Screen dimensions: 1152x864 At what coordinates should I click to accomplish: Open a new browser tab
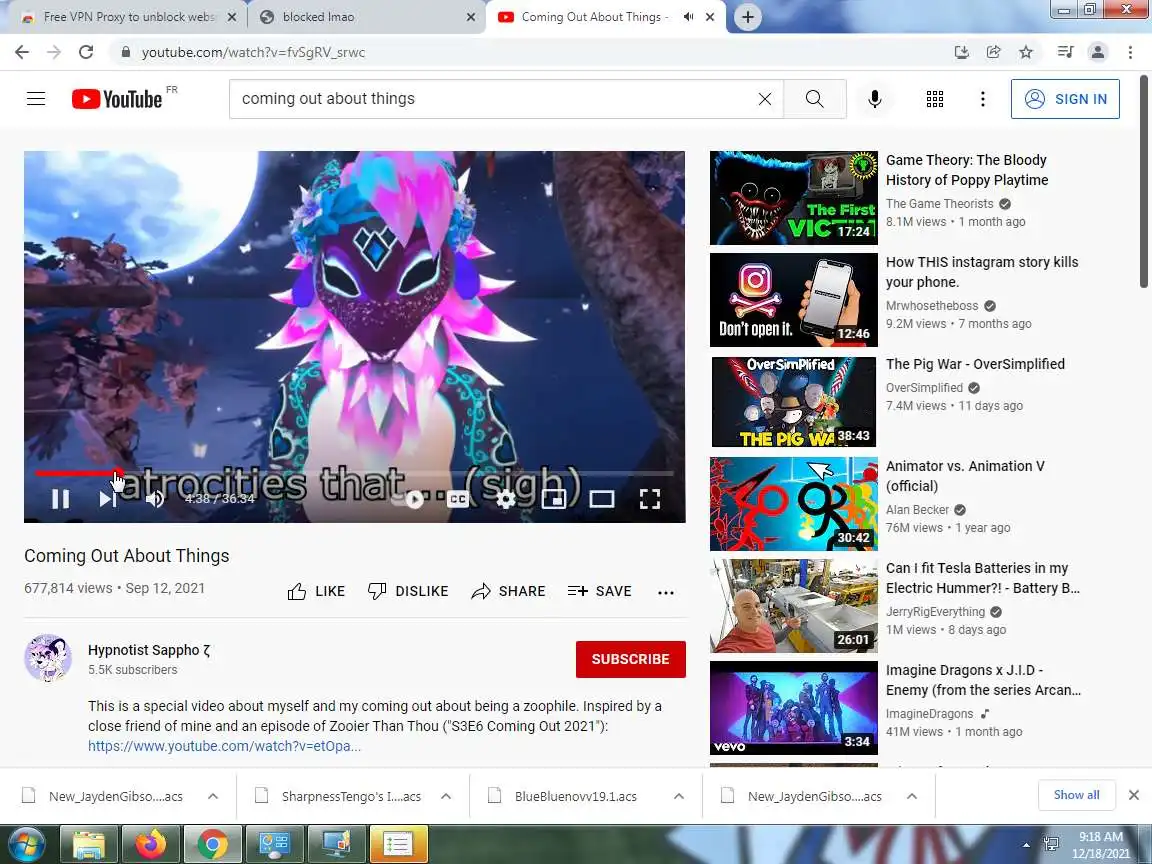747,17
